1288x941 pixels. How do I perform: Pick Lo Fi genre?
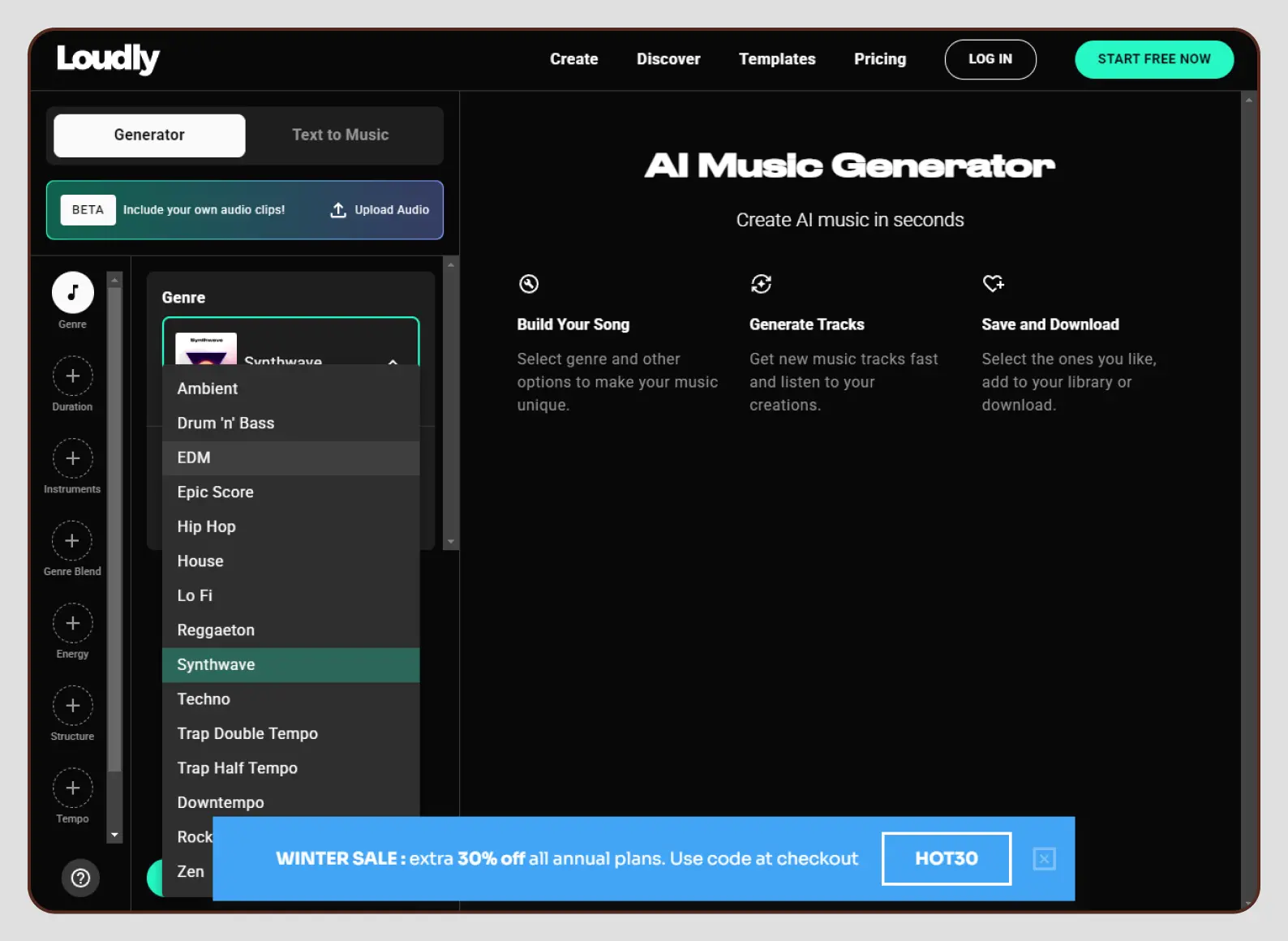pyautogui.click(x=290, y=595)
